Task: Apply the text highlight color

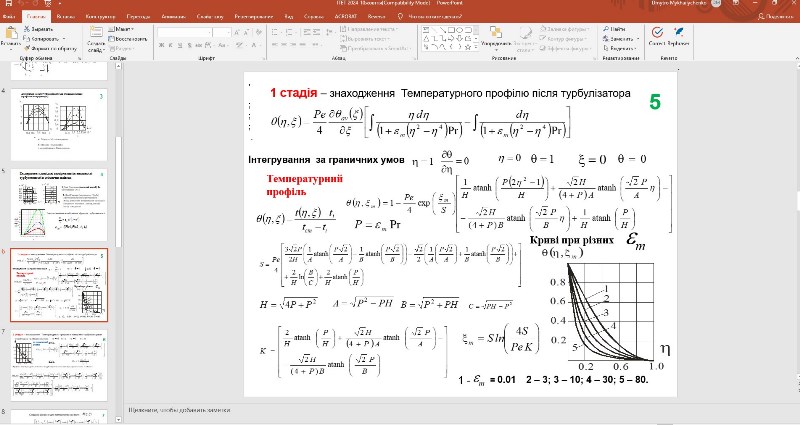Action: coord(239,45)
